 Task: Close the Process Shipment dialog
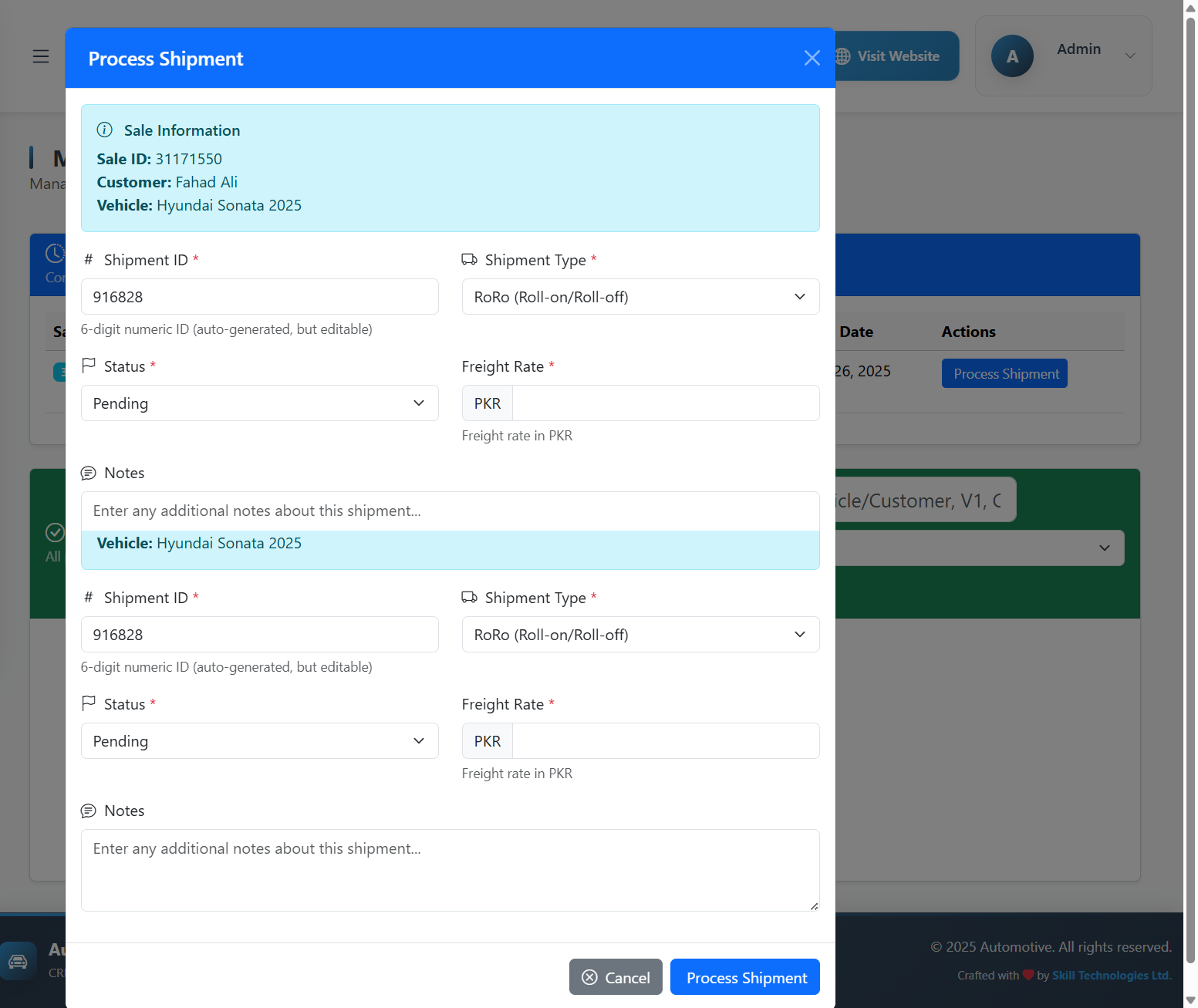[x=812, y=58]
